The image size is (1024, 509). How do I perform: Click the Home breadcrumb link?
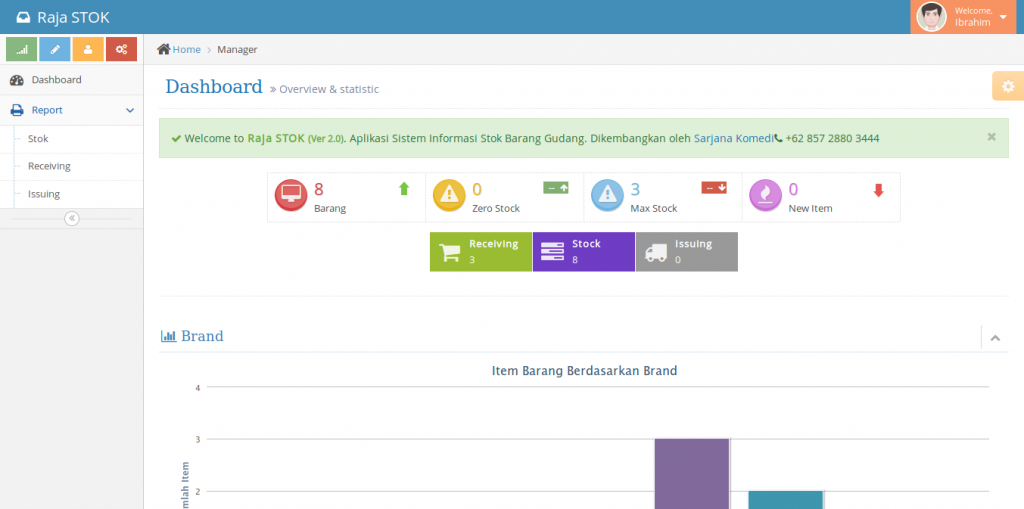(187, 49)
